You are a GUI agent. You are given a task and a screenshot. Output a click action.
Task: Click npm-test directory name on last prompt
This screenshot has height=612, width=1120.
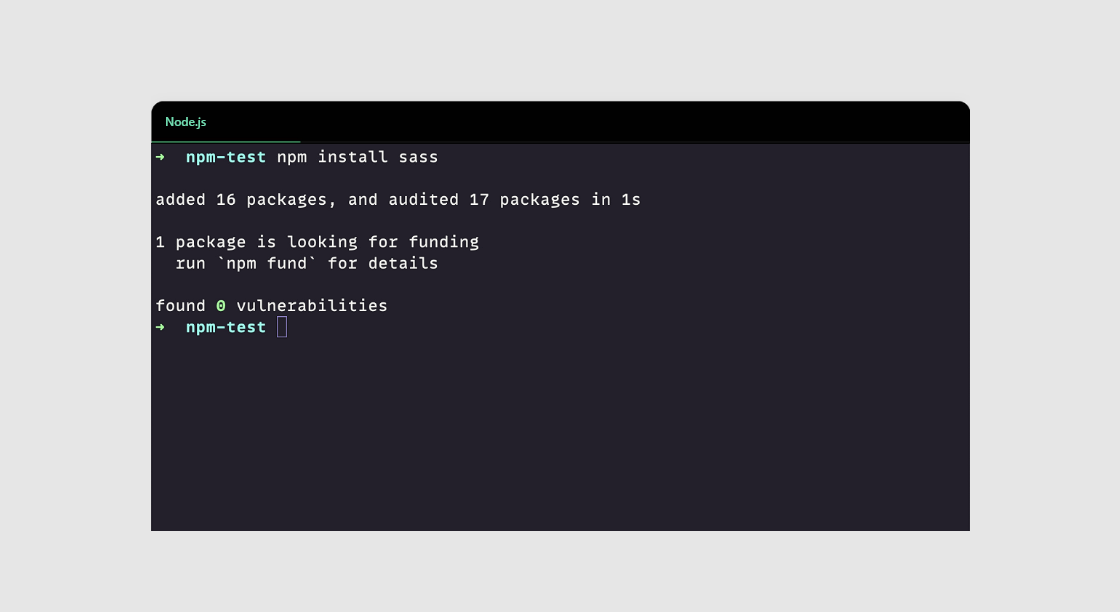pyautogui.click(x=226, y=327)
